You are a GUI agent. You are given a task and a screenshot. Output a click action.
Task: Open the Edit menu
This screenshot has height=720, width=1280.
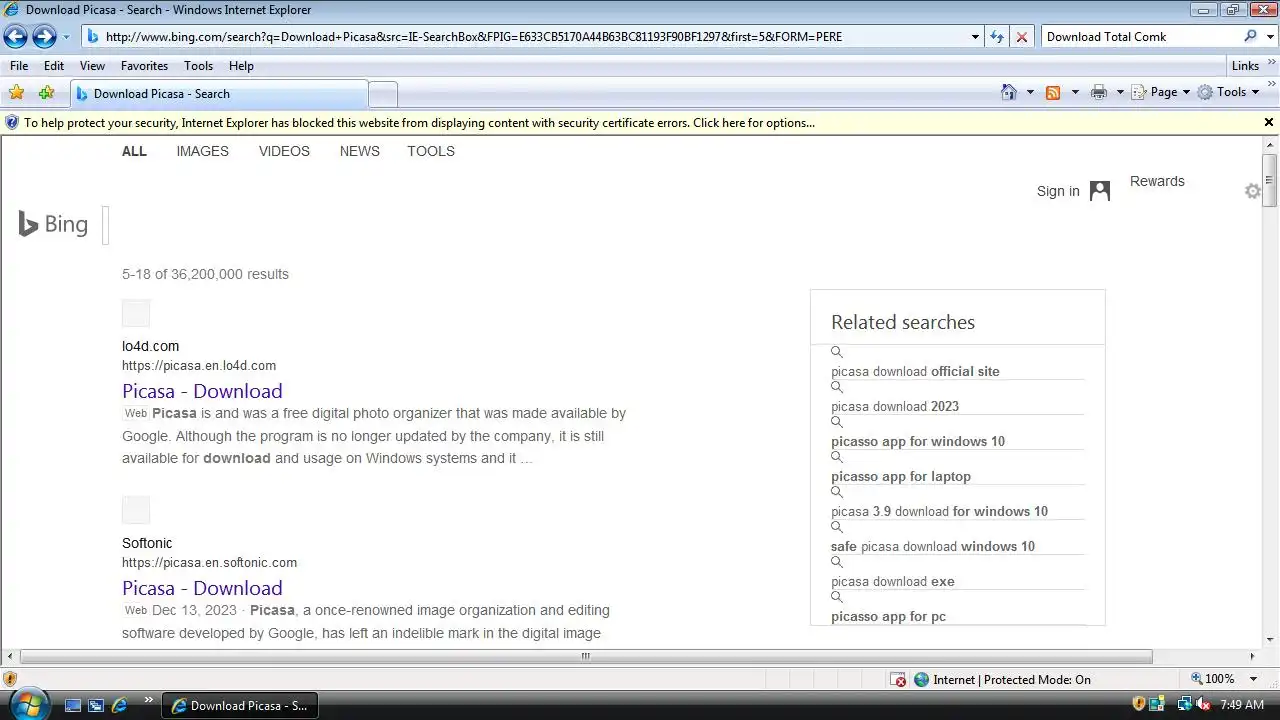point(54,66)
